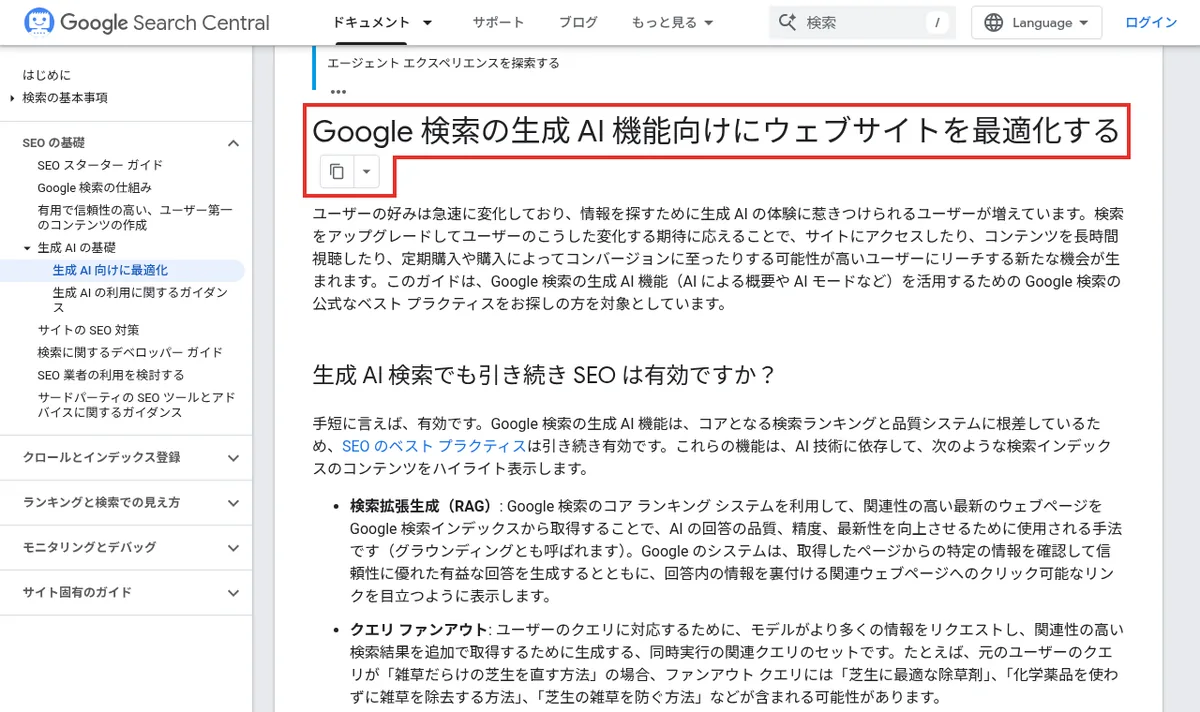Image resolution: width=1200 pixels, height=712 pixels.
Task: Collapse the SEO の基礎 section
Action: (x=233, y=143)
